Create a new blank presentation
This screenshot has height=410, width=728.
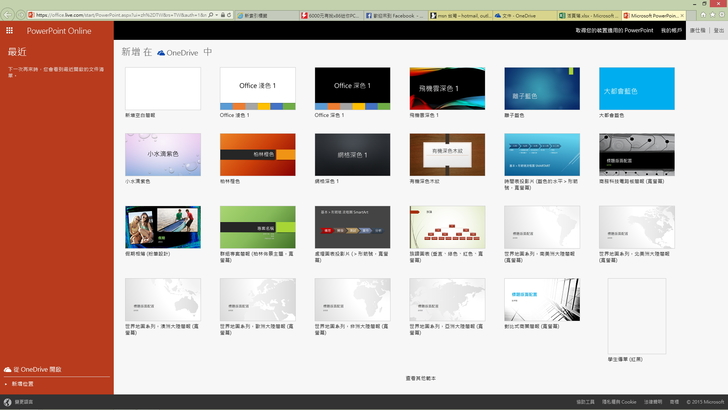[162, 88]
